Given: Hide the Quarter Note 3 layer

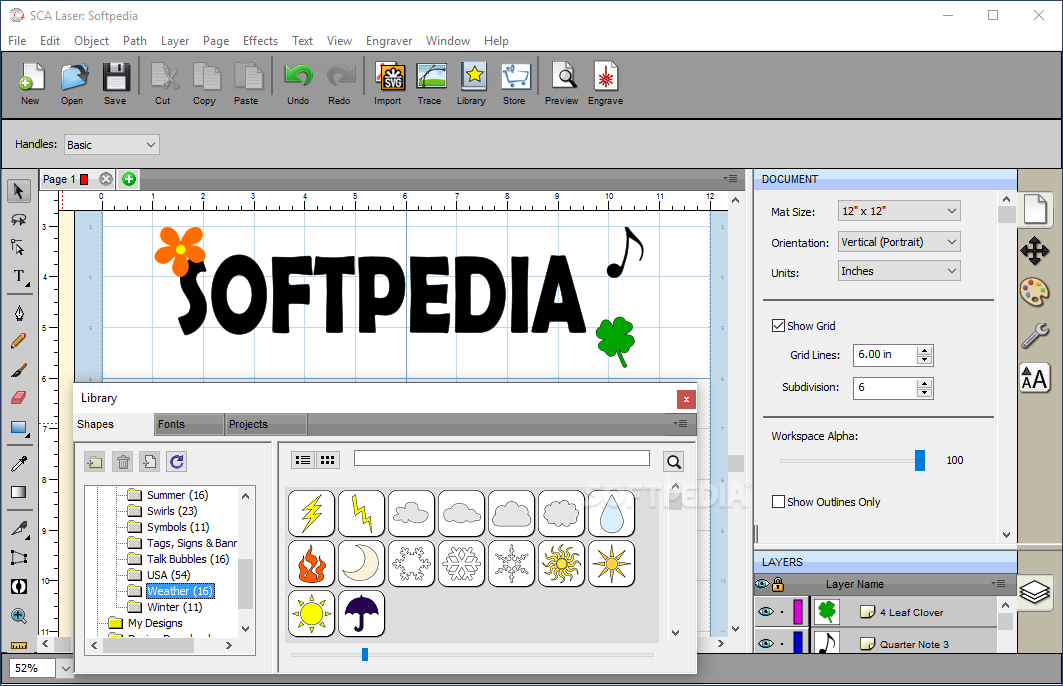Looking at the screenshot, I should 766,644.
